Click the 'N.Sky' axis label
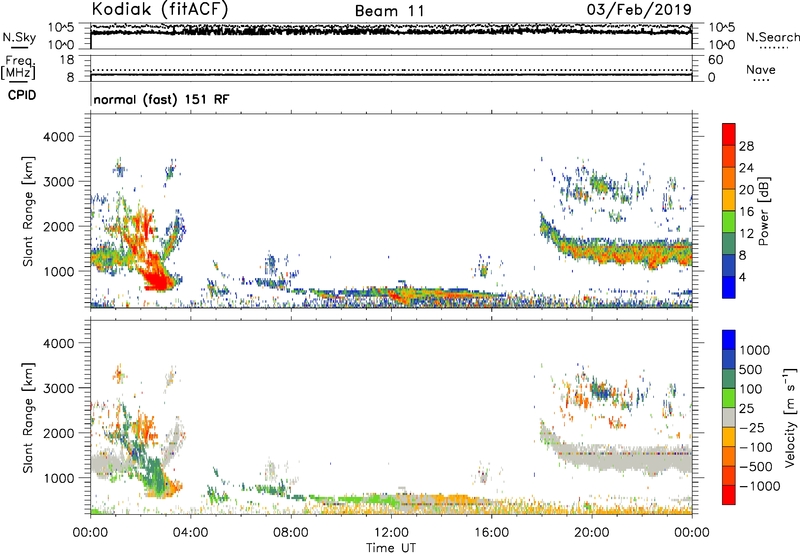The image size is (800, 554). click(x=19, y=37)
